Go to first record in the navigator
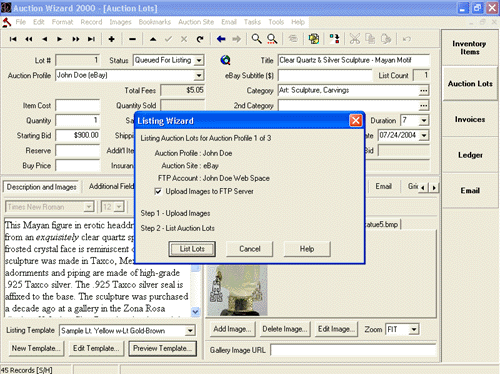The height and width of the screenshot is (374, 500). tap(13, 39)
